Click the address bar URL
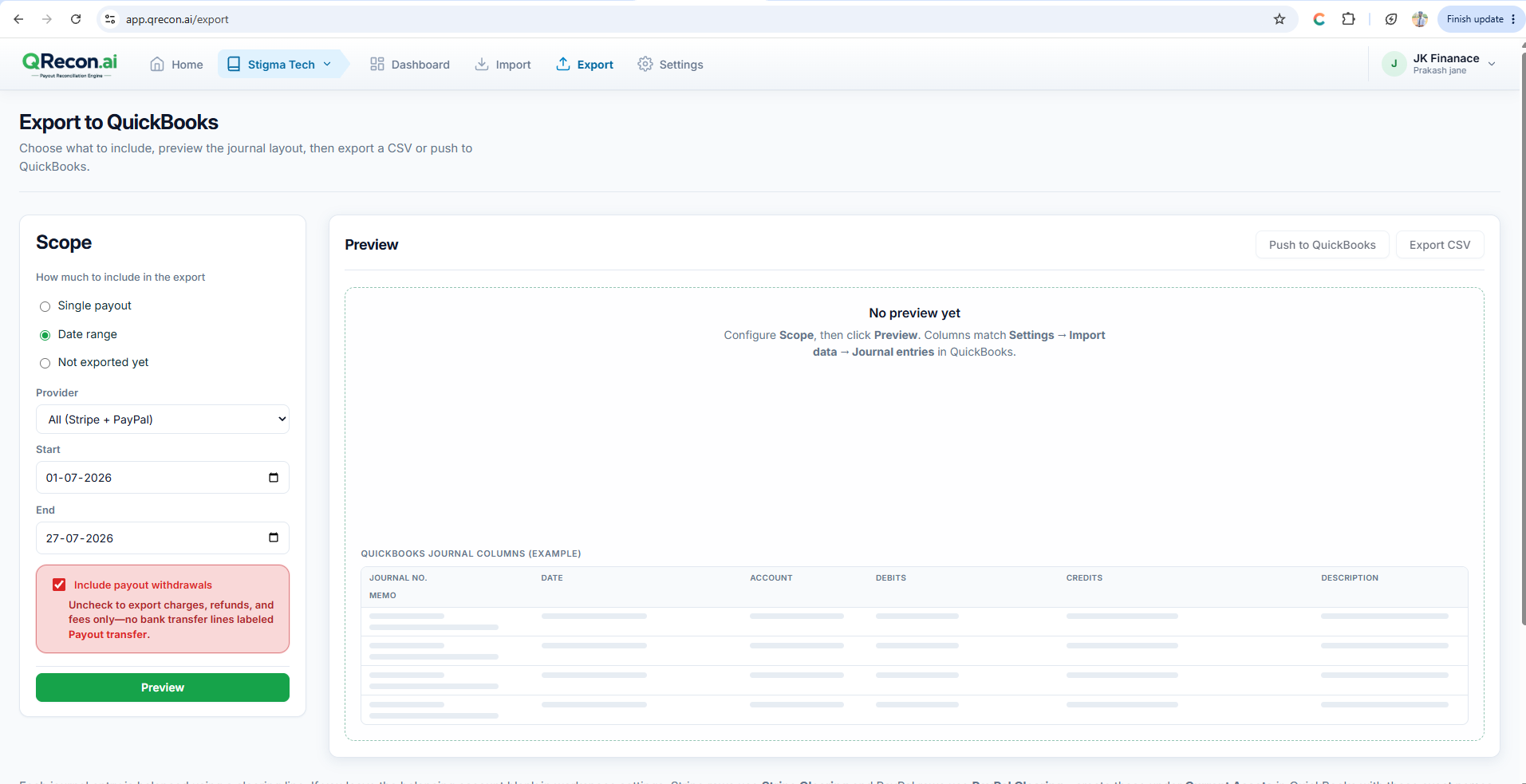 [177, 19]
